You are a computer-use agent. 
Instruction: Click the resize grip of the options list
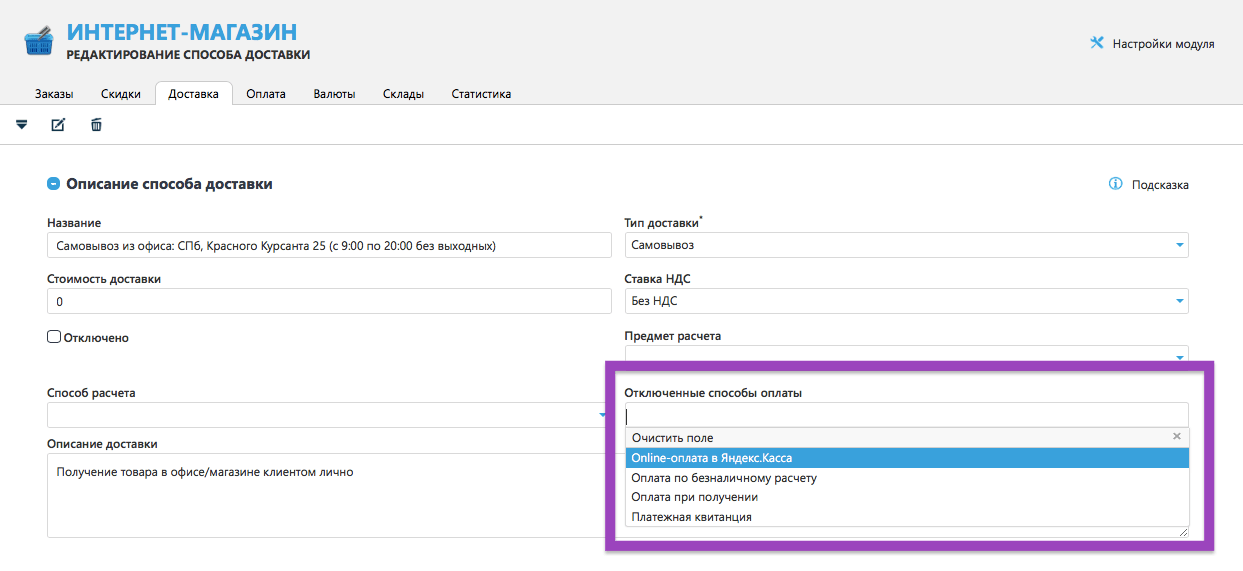pos(1184,533)
